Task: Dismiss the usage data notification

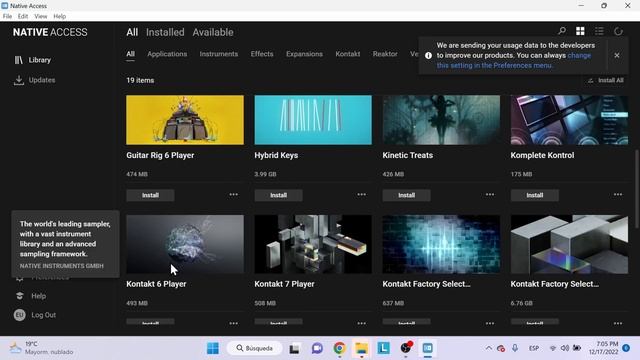Action: tap(617, 55)
